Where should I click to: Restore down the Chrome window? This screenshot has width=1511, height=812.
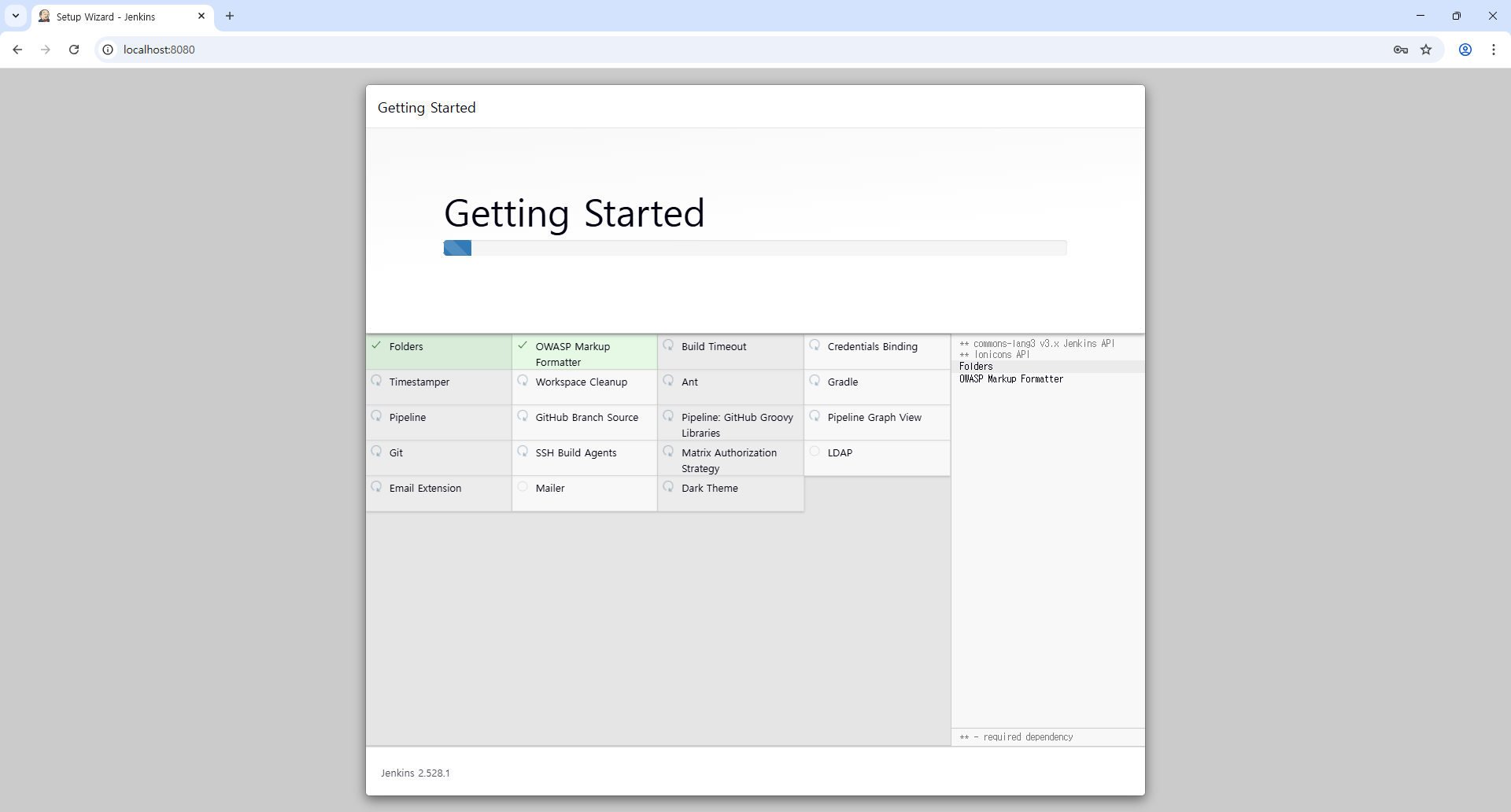[x=1457, y=16]
